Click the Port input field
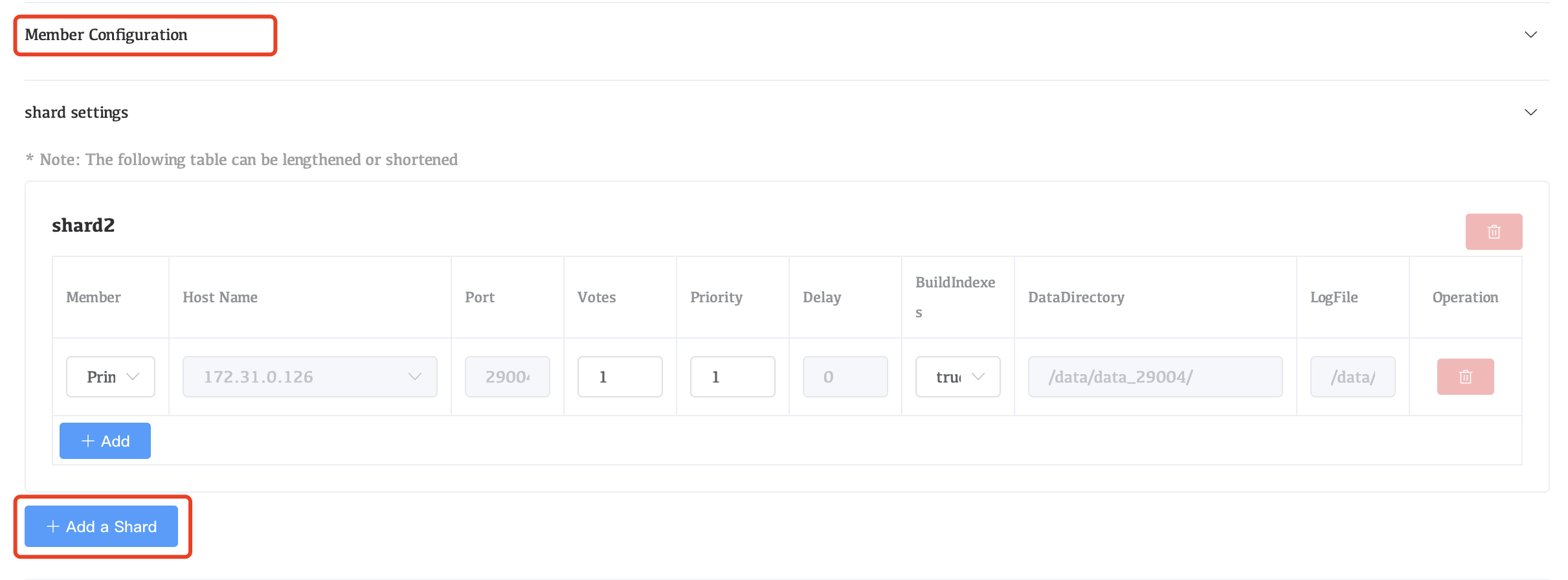 tap(507, 377)
